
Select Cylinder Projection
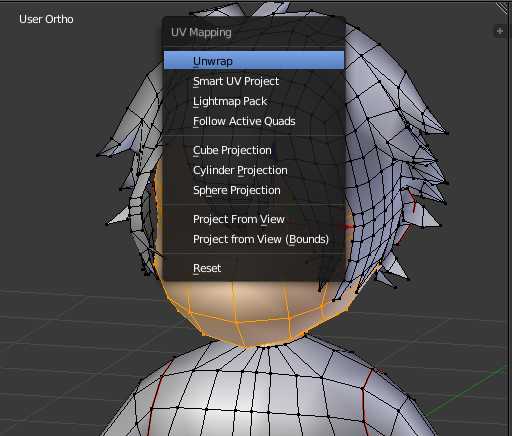coord(254,170)
